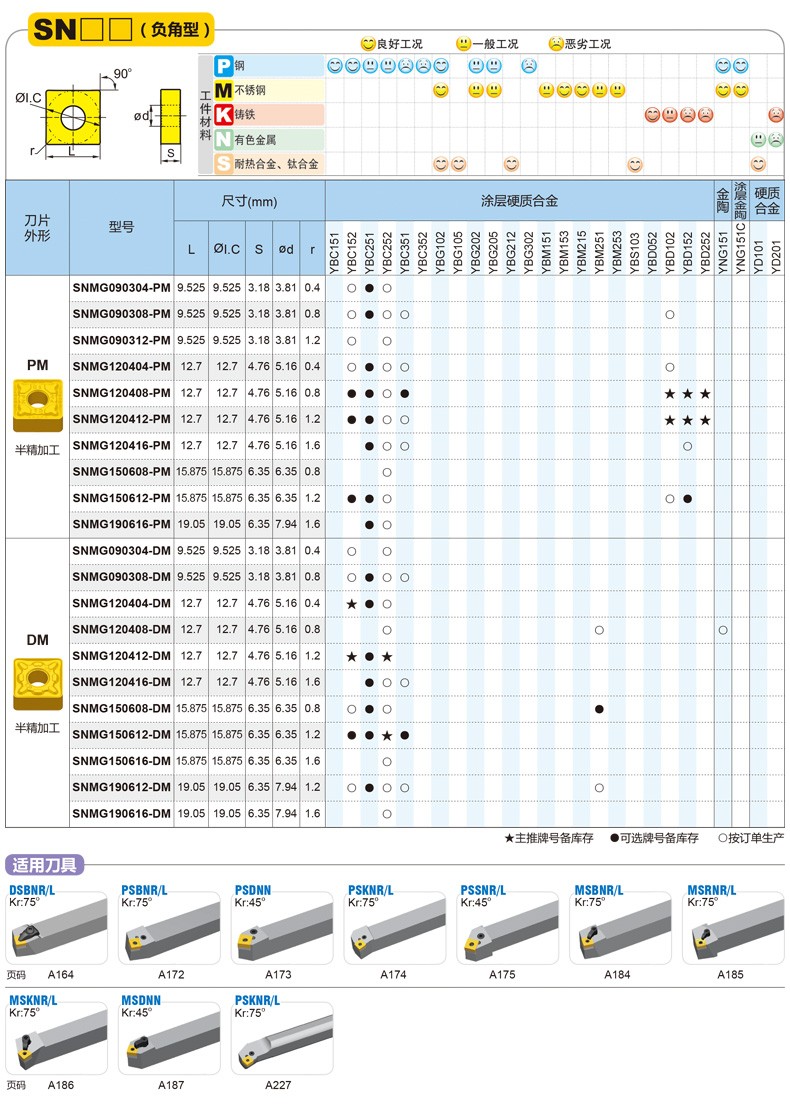Click page code A164 under DSBNR/L
This screenshot has height=1110, width=790.
[61, 975]
